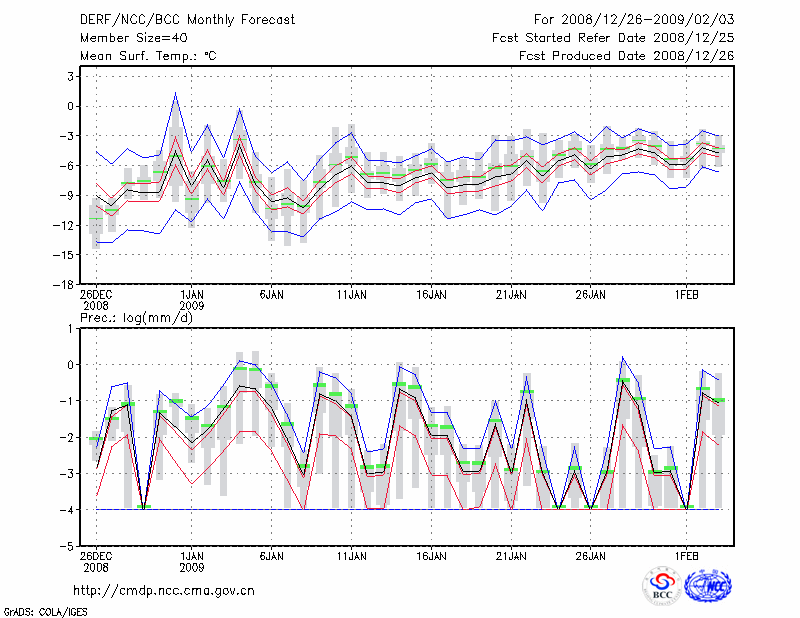Click 11JAN on the temperature chart axis
This screenshot has width=800, height=618.
click(x=352, y=295)
